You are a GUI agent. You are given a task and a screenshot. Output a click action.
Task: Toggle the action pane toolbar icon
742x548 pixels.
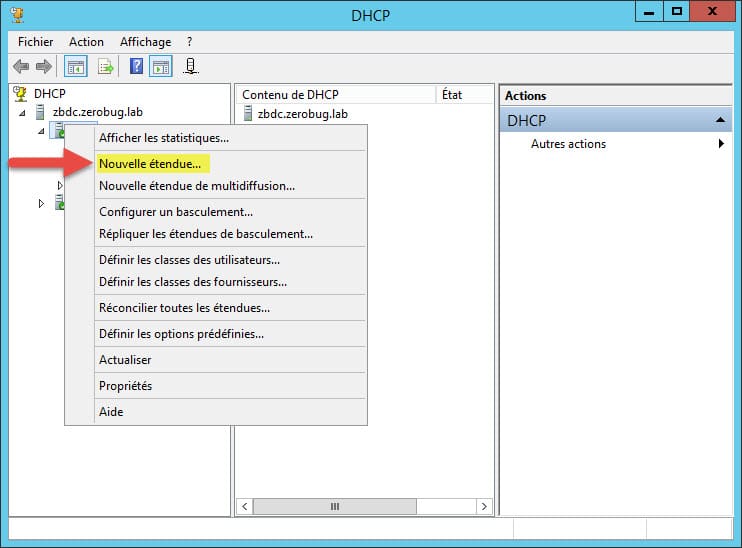click(x=160, y=67)
